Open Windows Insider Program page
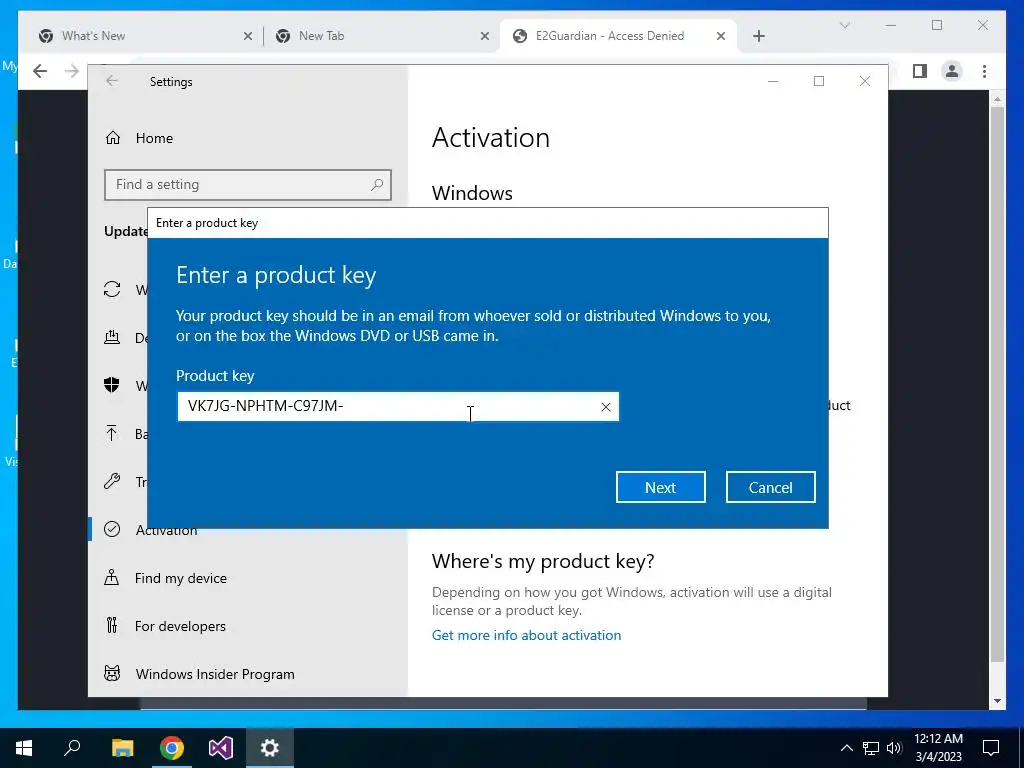 coord(215,674)
